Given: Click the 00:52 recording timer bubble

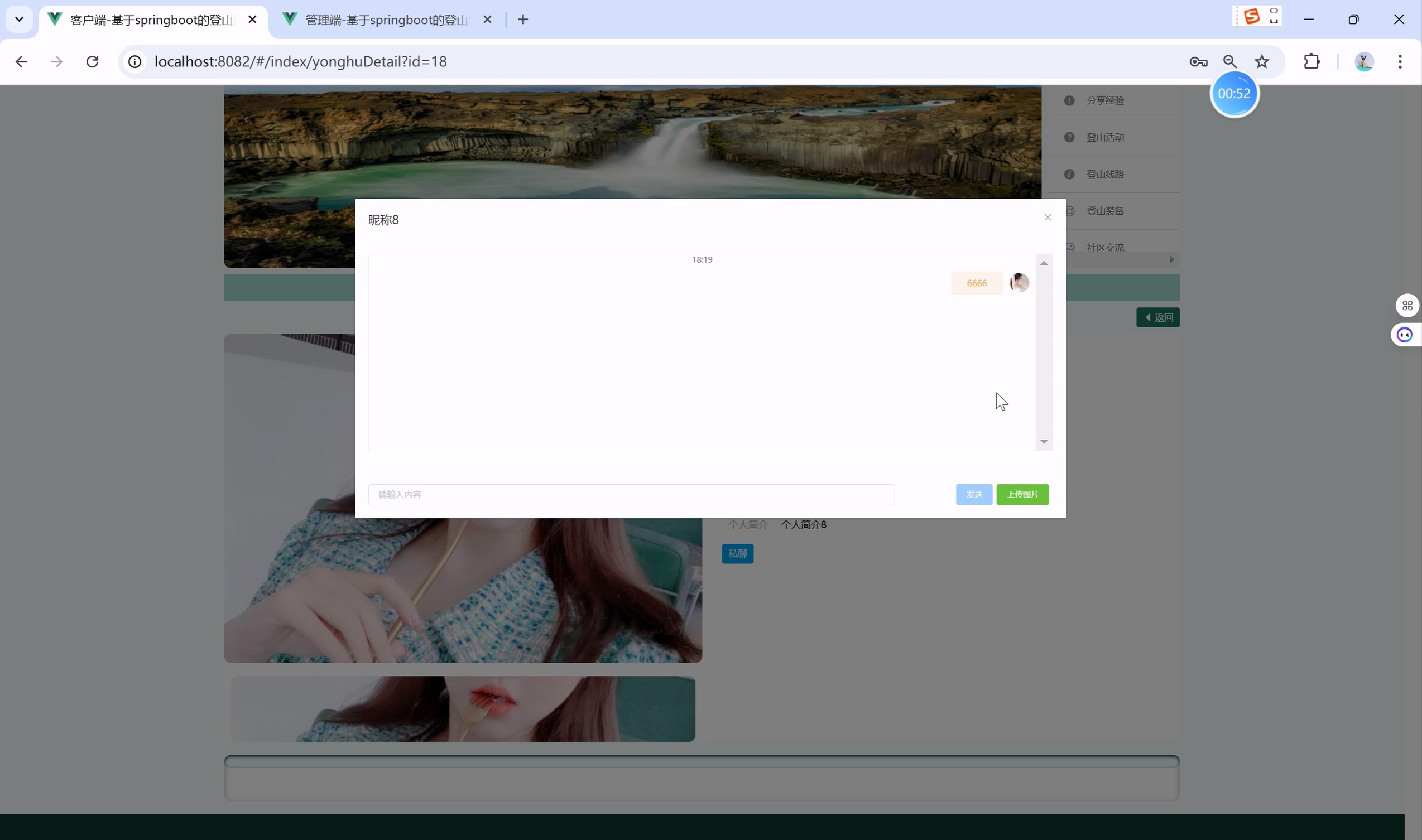Looking at the screenshot, I should 1233,93.
